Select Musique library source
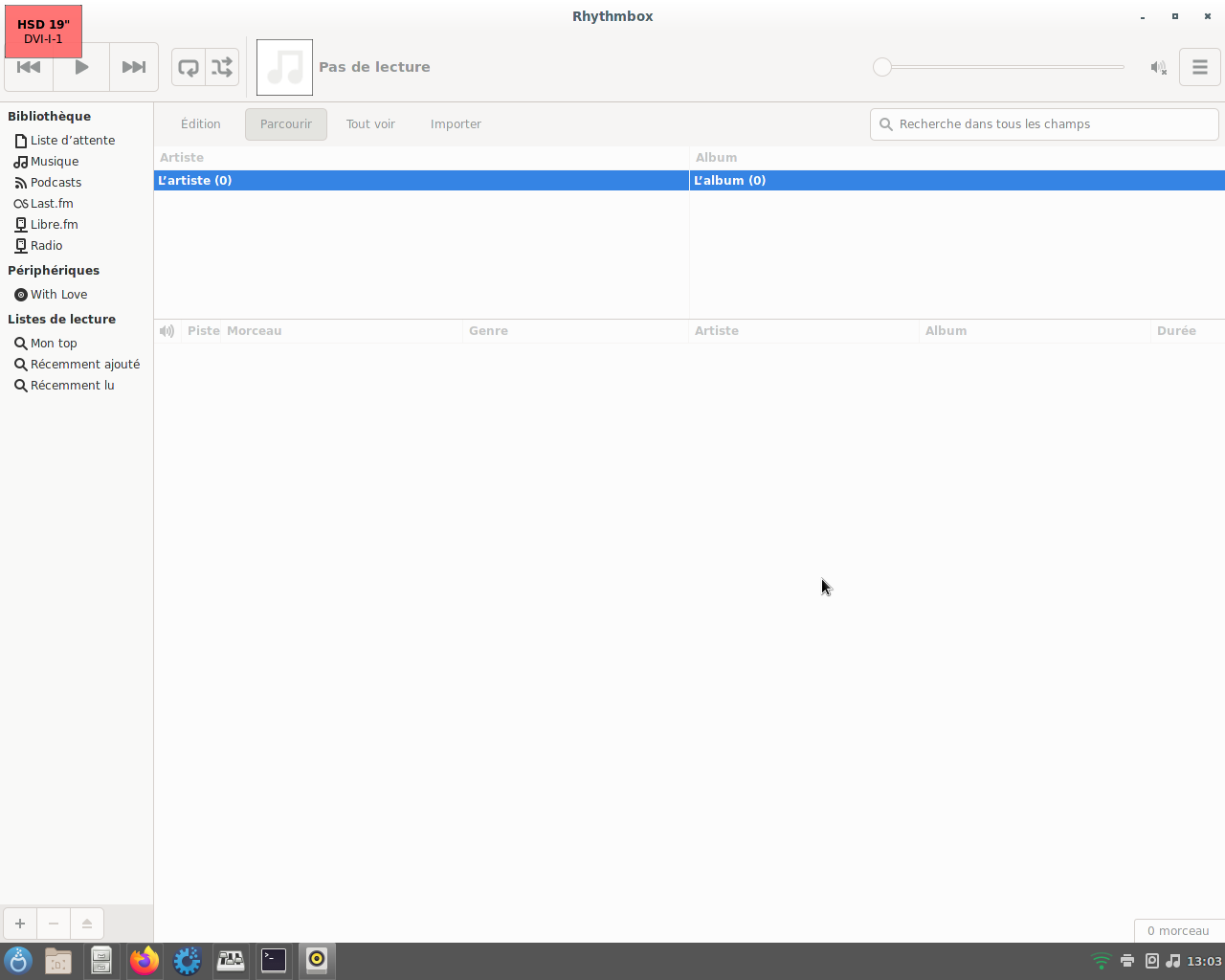 77,162
